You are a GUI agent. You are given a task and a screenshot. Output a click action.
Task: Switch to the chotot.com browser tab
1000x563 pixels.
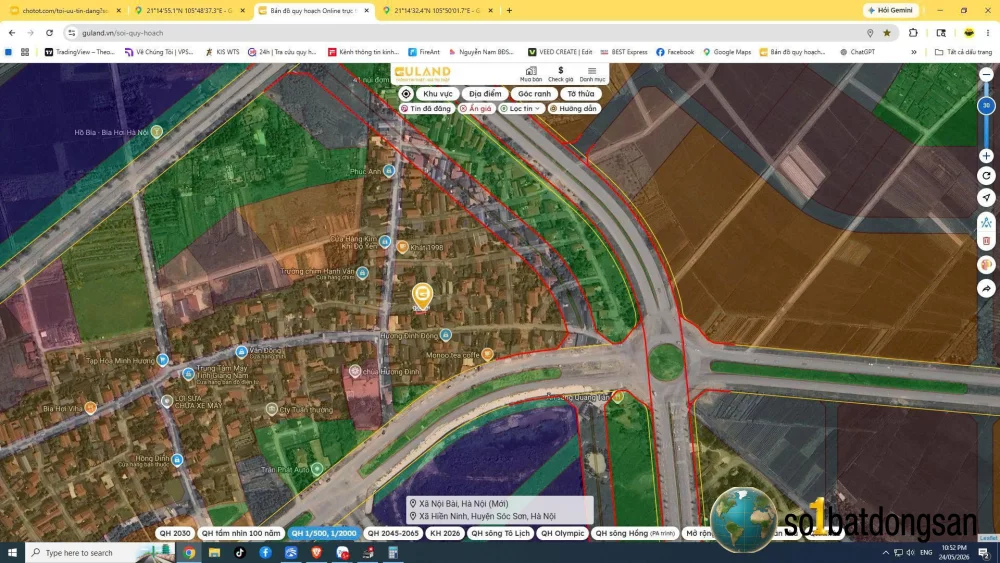point(65,10)
